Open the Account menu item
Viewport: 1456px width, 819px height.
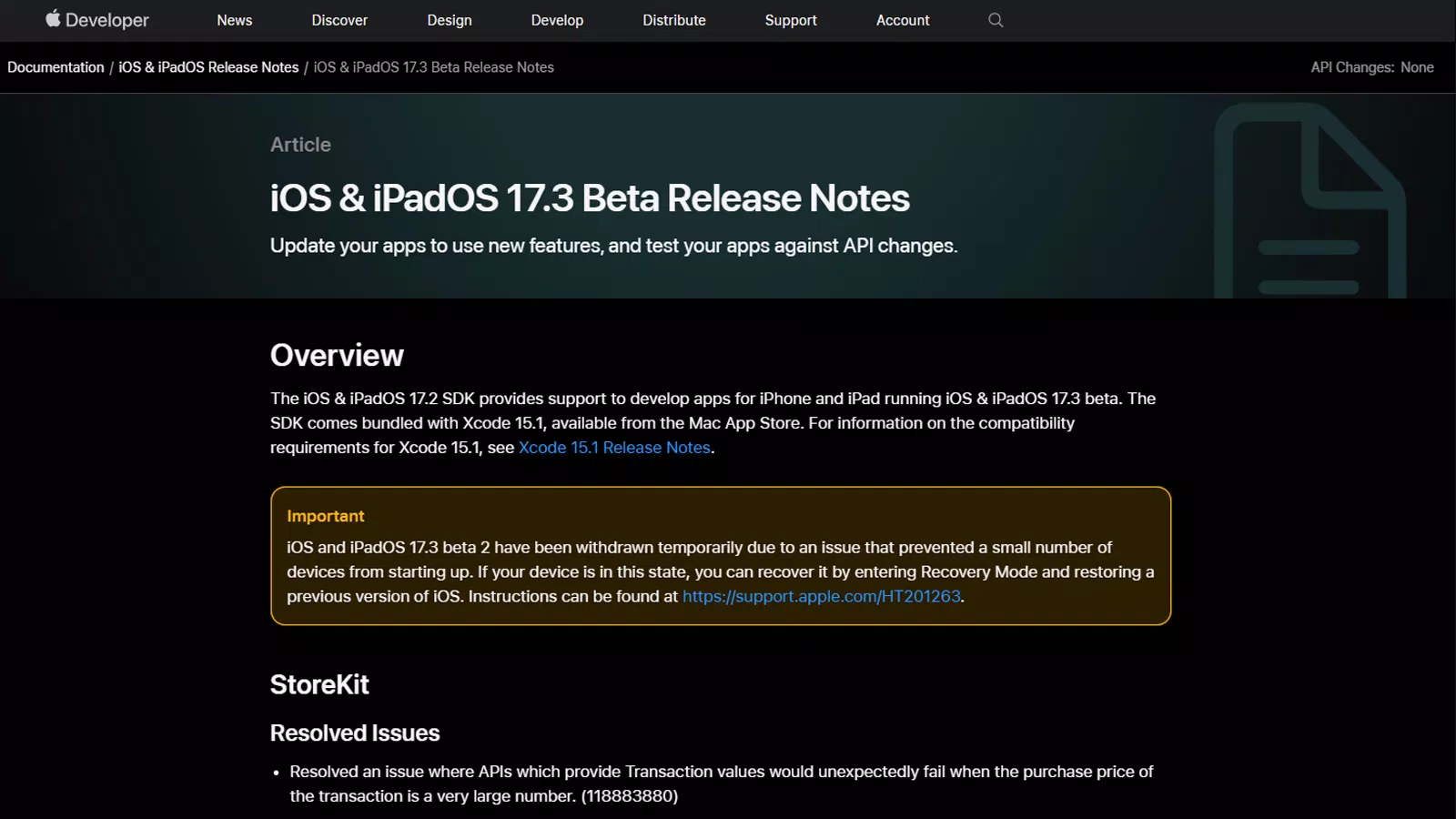[902, 20]
